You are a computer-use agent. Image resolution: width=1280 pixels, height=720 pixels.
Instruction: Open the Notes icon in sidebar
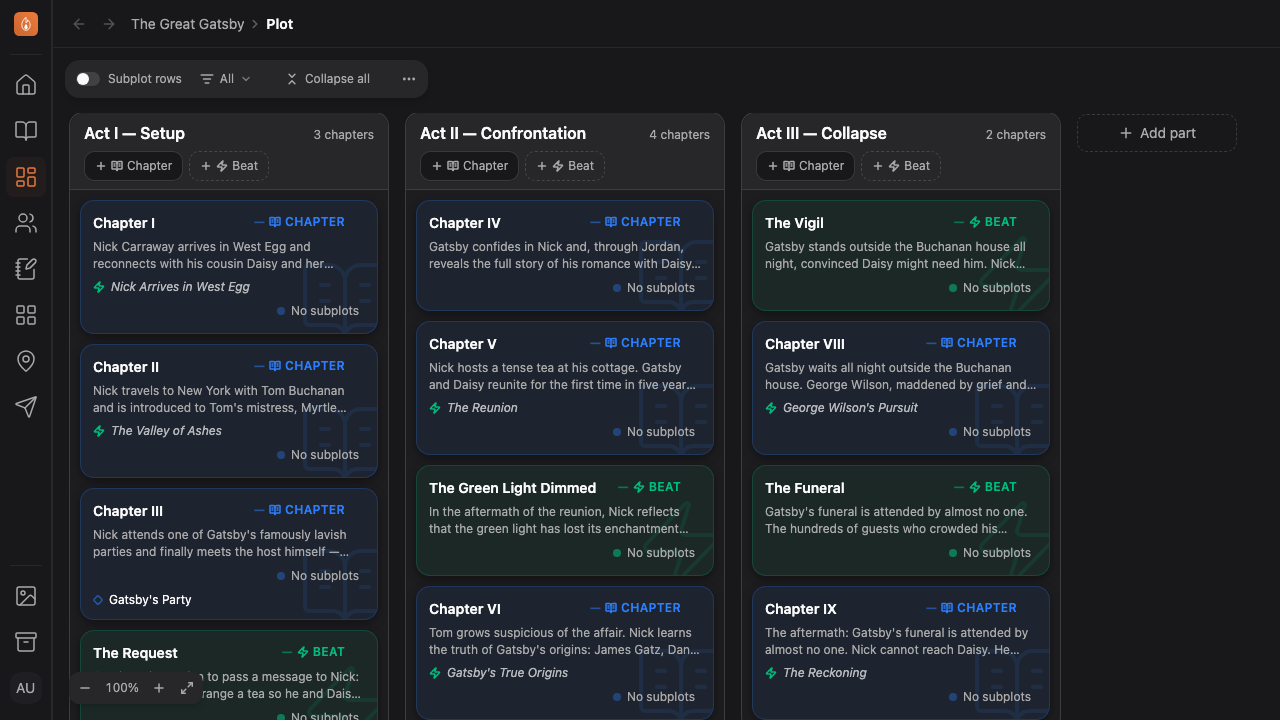point(26,269)
